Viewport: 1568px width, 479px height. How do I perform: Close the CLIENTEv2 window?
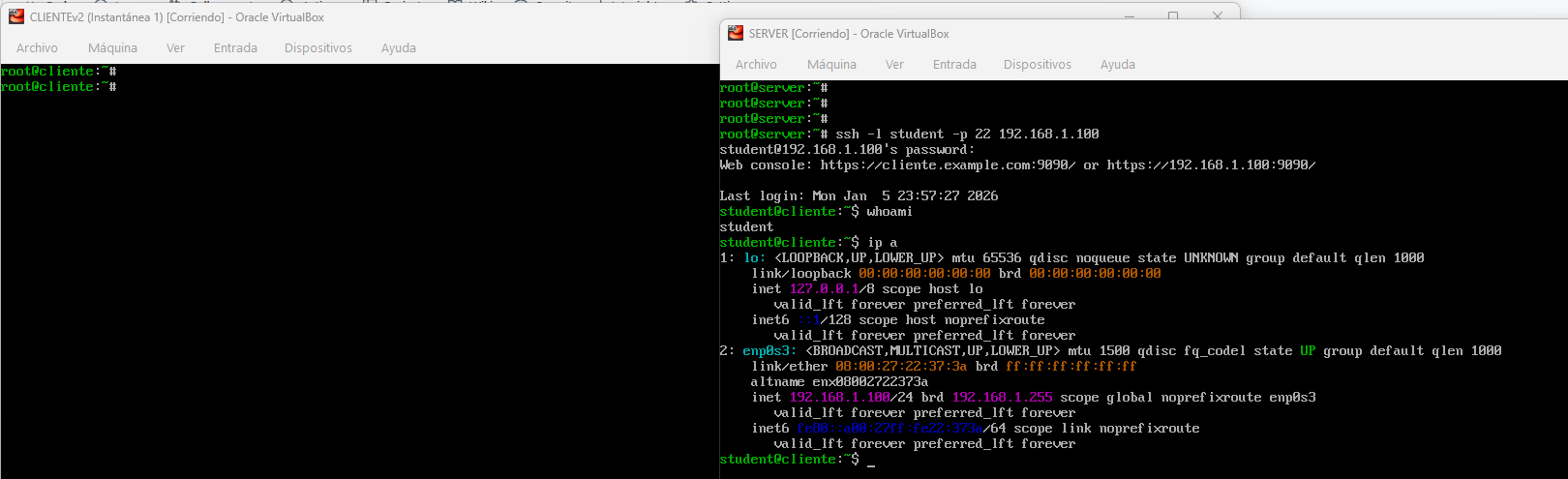[x=1218, y=15]
